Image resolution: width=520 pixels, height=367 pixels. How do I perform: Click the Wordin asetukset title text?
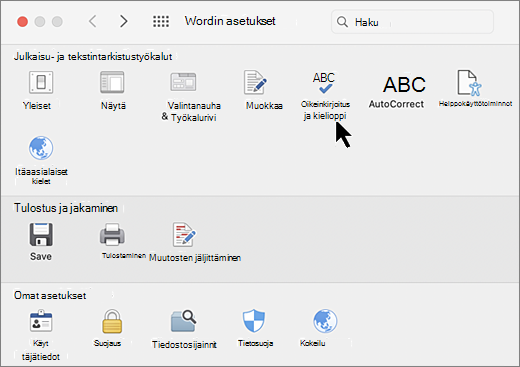[x=230, y=21]
